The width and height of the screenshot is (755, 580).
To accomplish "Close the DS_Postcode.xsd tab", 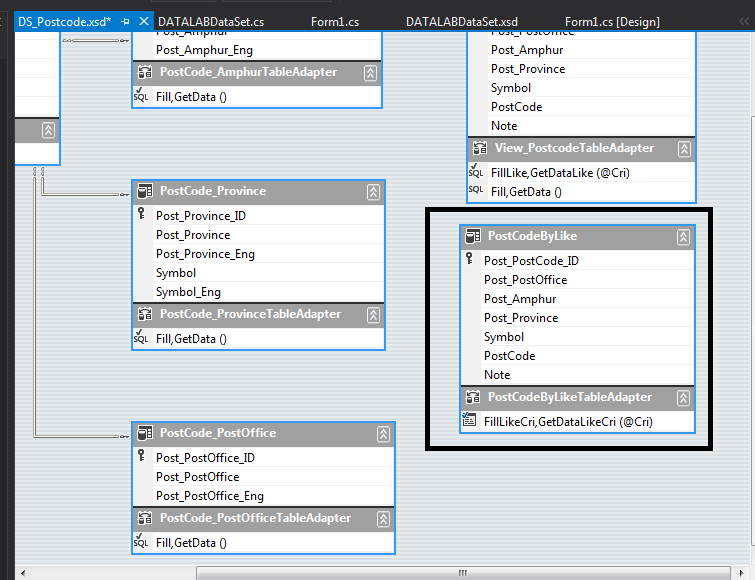I will click(143, 21).
